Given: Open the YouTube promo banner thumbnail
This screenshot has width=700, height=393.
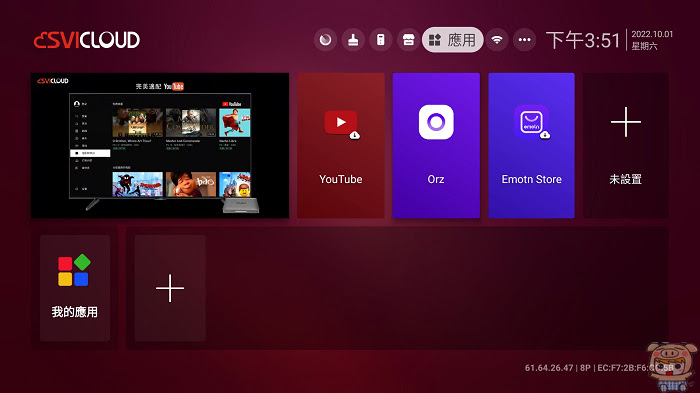Looking at the screenshot, I should (160, 146).
